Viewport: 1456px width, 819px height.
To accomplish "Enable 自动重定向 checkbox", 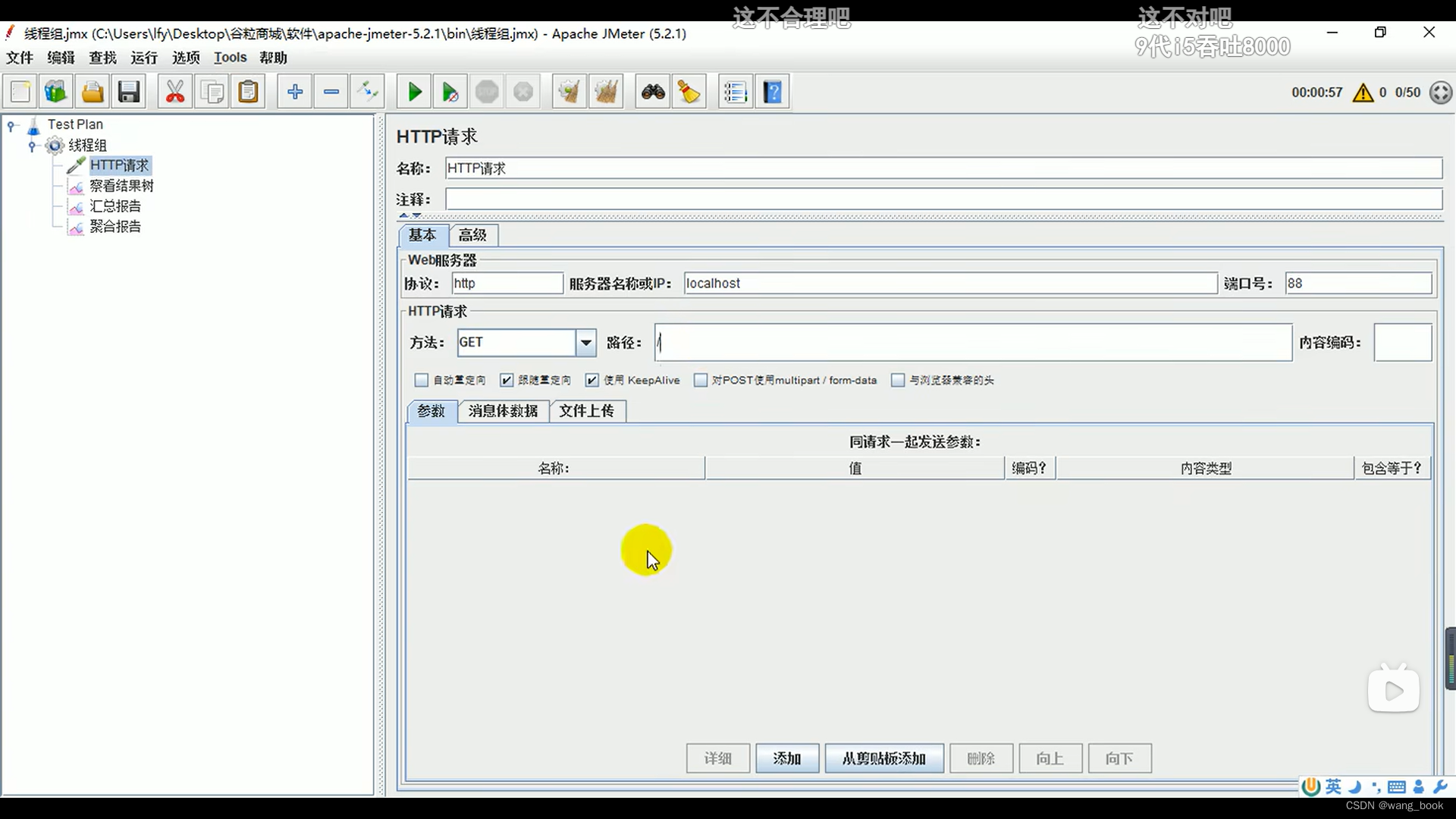I will pyautogui.click(x=422, y=380).
